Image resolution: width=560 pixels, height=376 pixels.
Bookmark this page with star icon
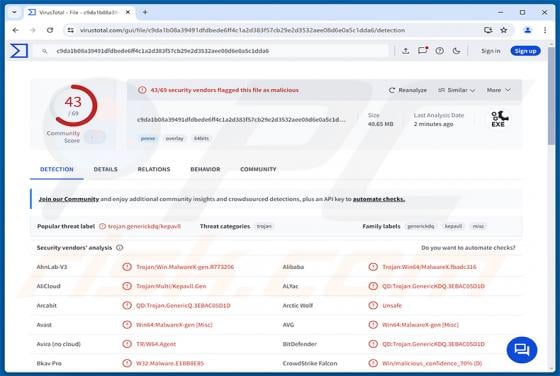click(504, 30)
